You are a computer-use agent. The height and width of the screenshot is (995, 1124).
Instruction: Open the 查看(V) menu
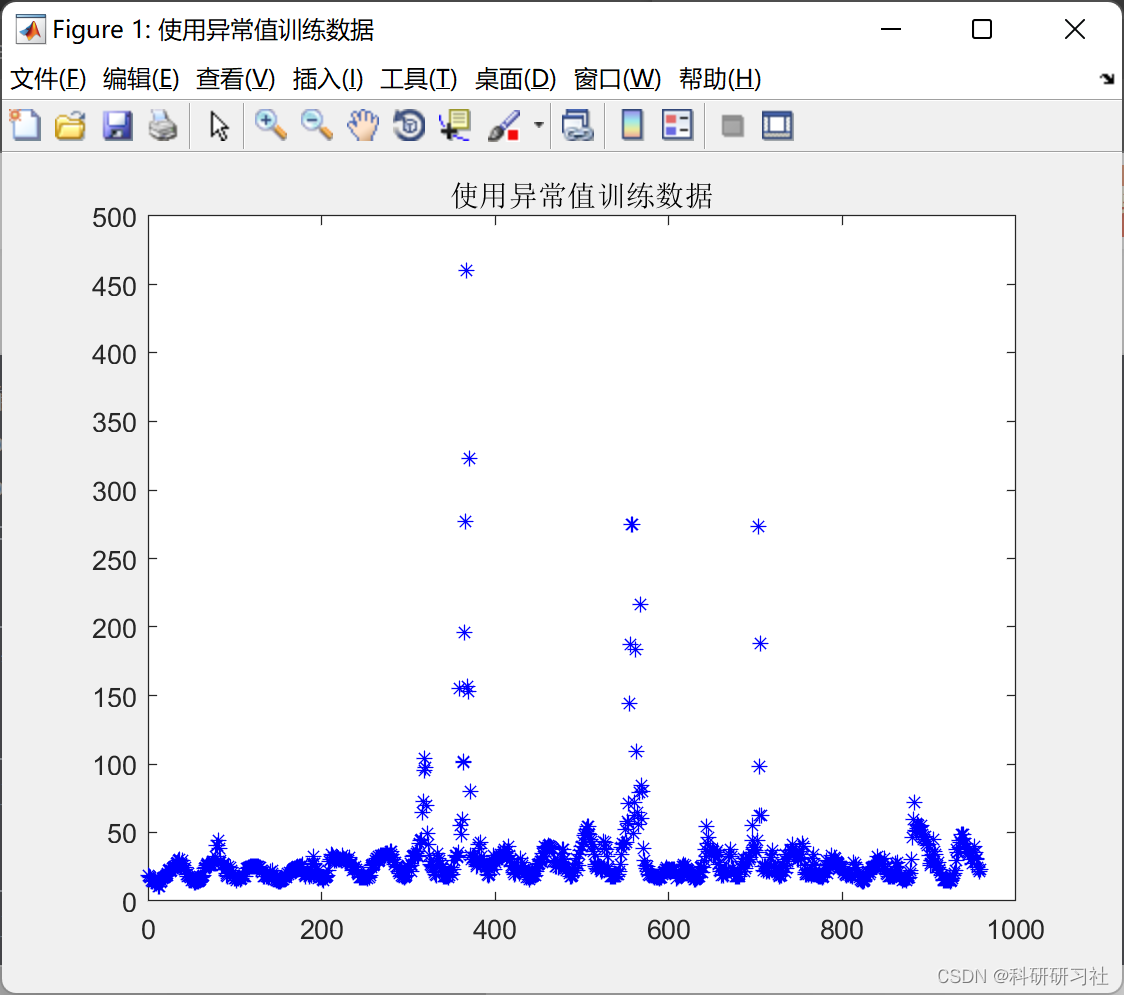pyautogui.click(x=235, y=79)
